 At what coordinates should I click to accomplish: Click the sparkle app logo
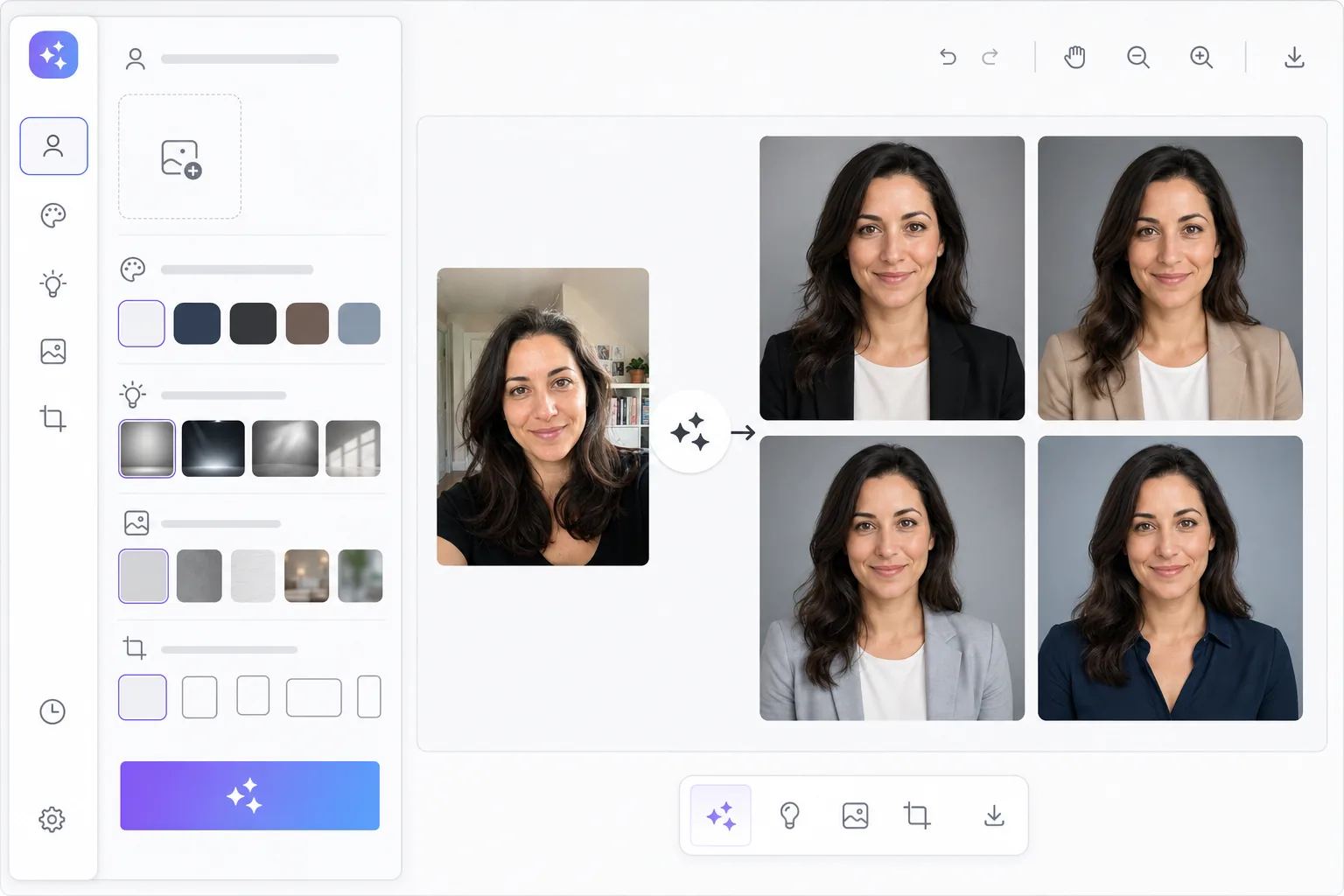53,55
